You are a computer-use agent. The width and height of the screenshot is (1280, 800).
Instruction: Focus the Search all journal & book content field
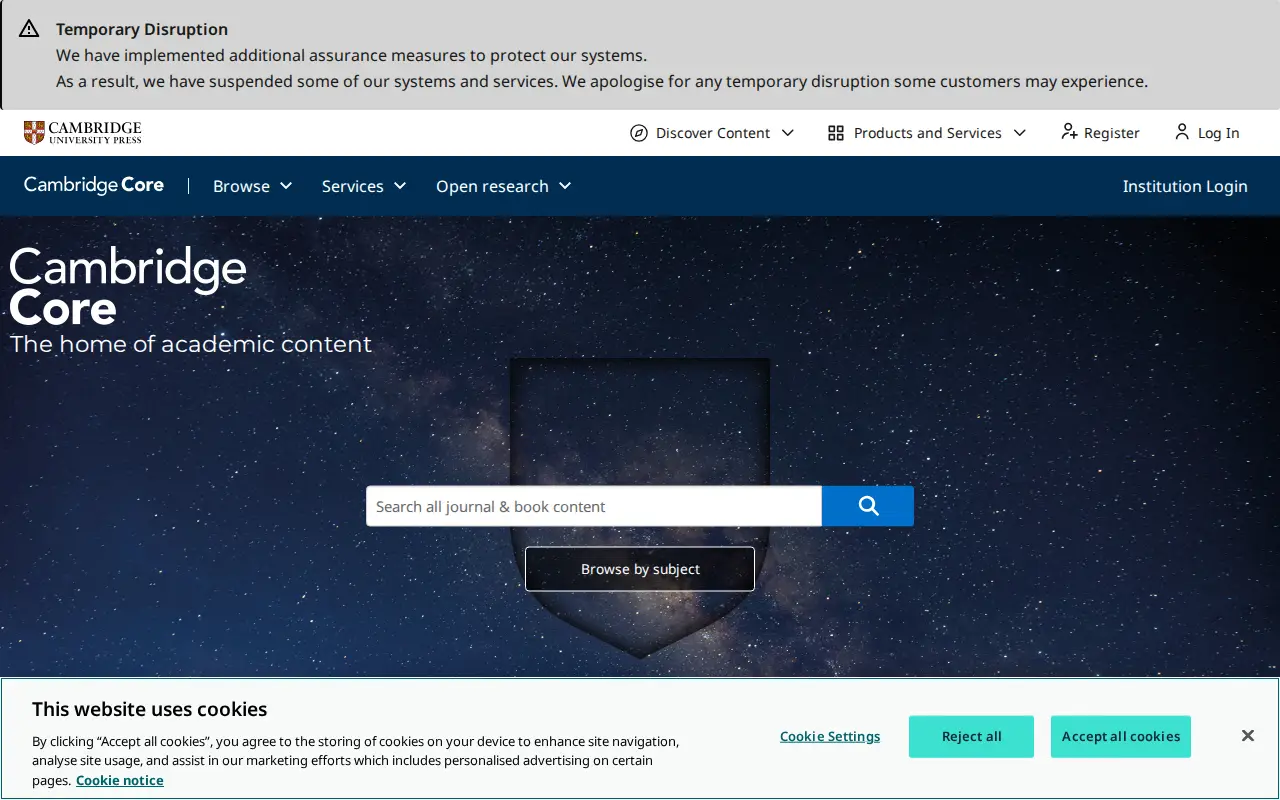[594, 506]
